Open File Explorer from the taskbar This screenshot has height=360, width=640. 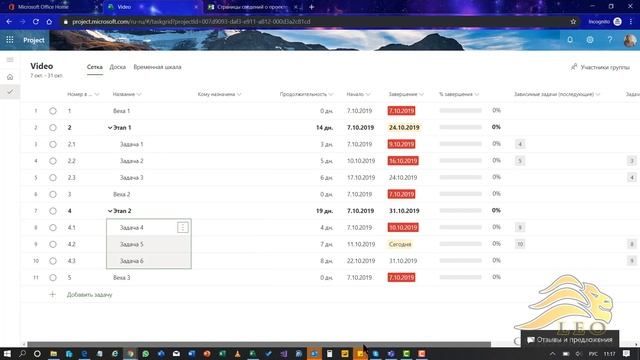tap(53, 353)
